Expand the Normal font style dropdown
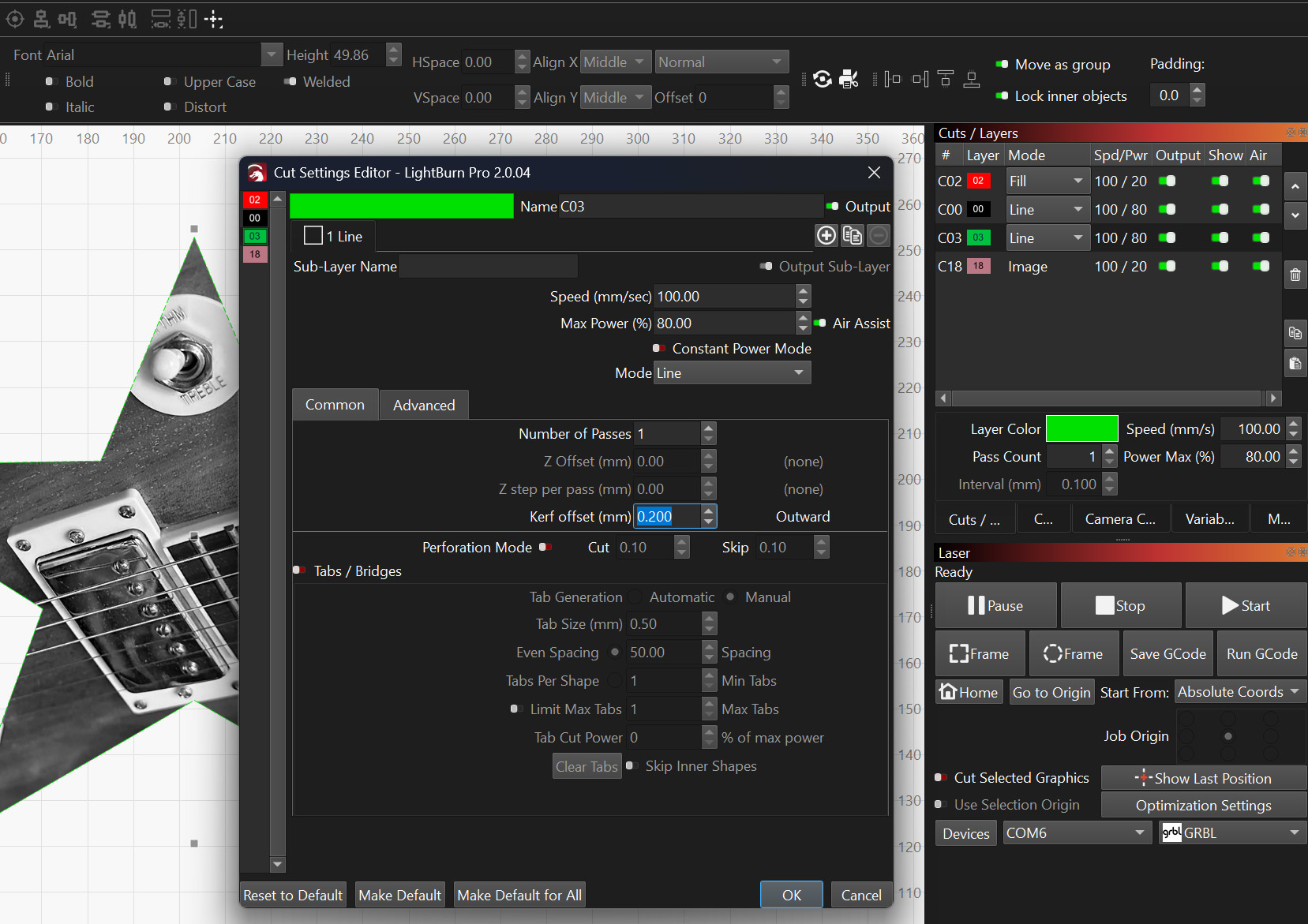This screenshot has width=1308, height=924. [x=721, y=62]
